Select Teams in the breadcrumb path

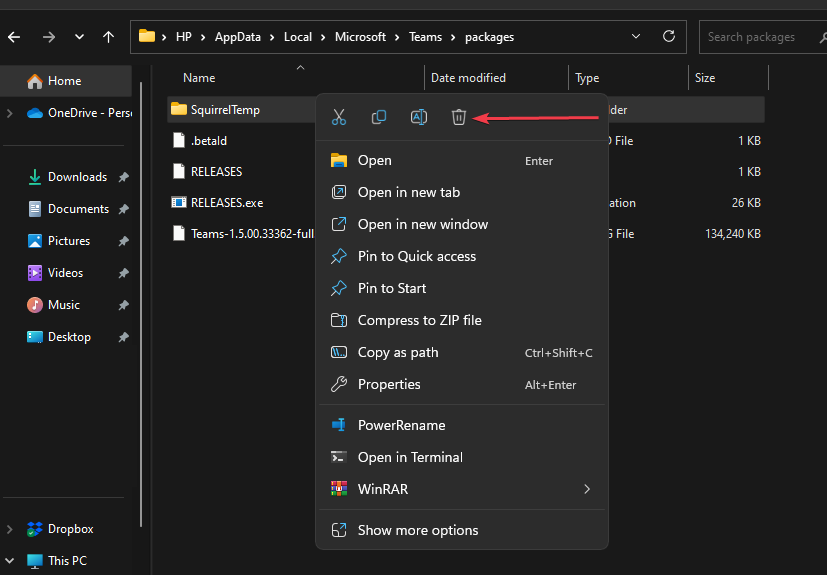(x=425, y=37)
